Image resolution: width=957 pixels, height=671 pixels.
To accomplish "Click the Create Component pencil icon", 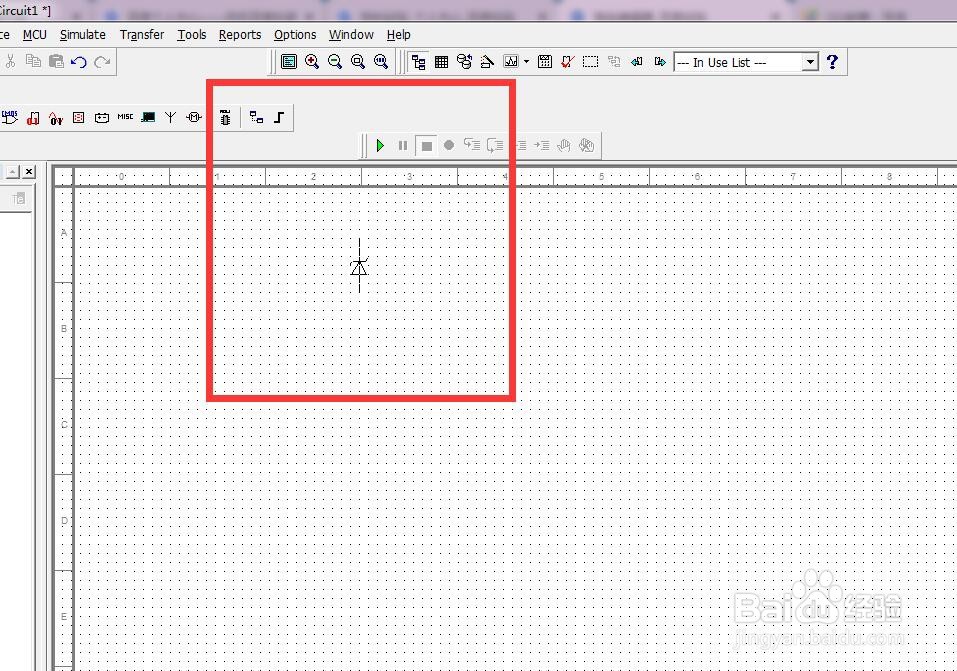I will coord(487,62).
